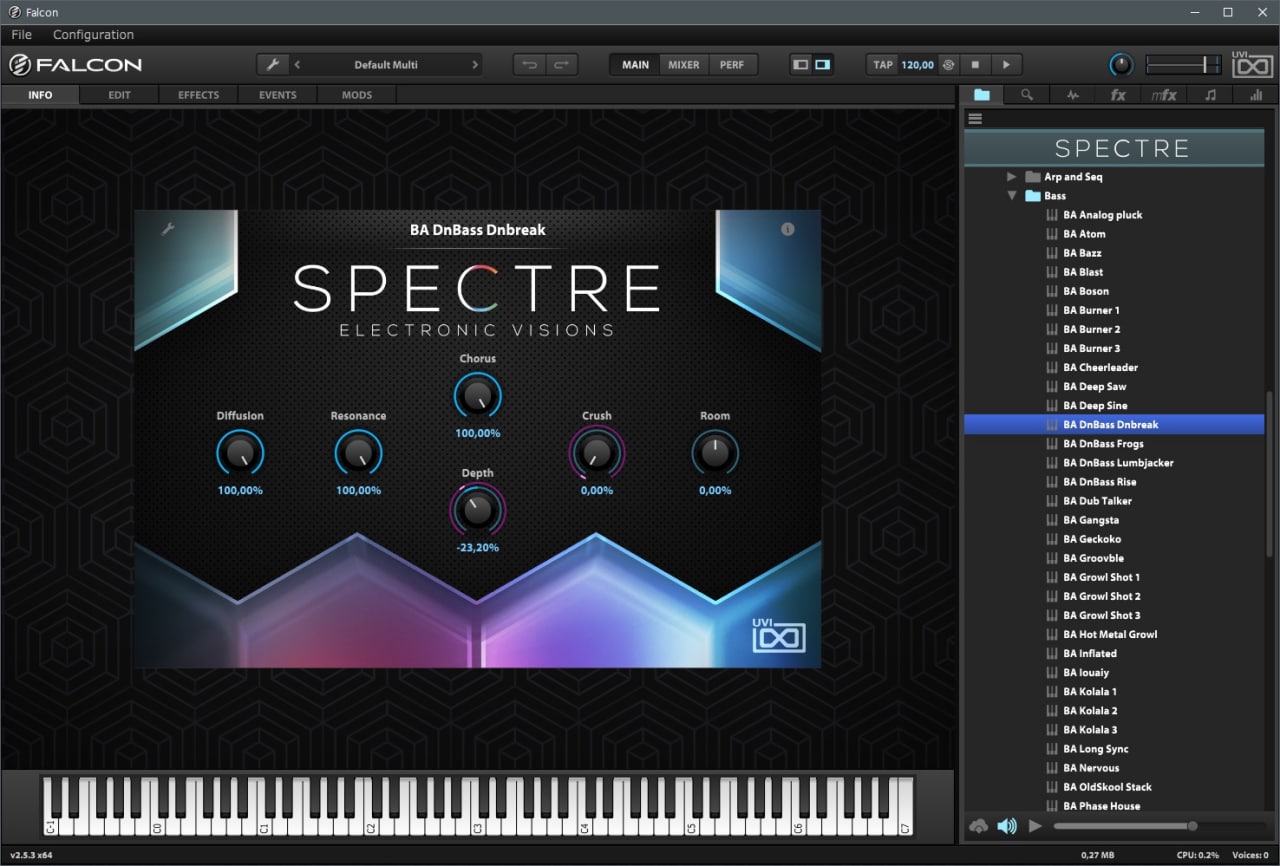This screenshot has width=1280, height=866.
Task: Click the SPECTRE header banner in browser
Action: [x=1114, y=149]
